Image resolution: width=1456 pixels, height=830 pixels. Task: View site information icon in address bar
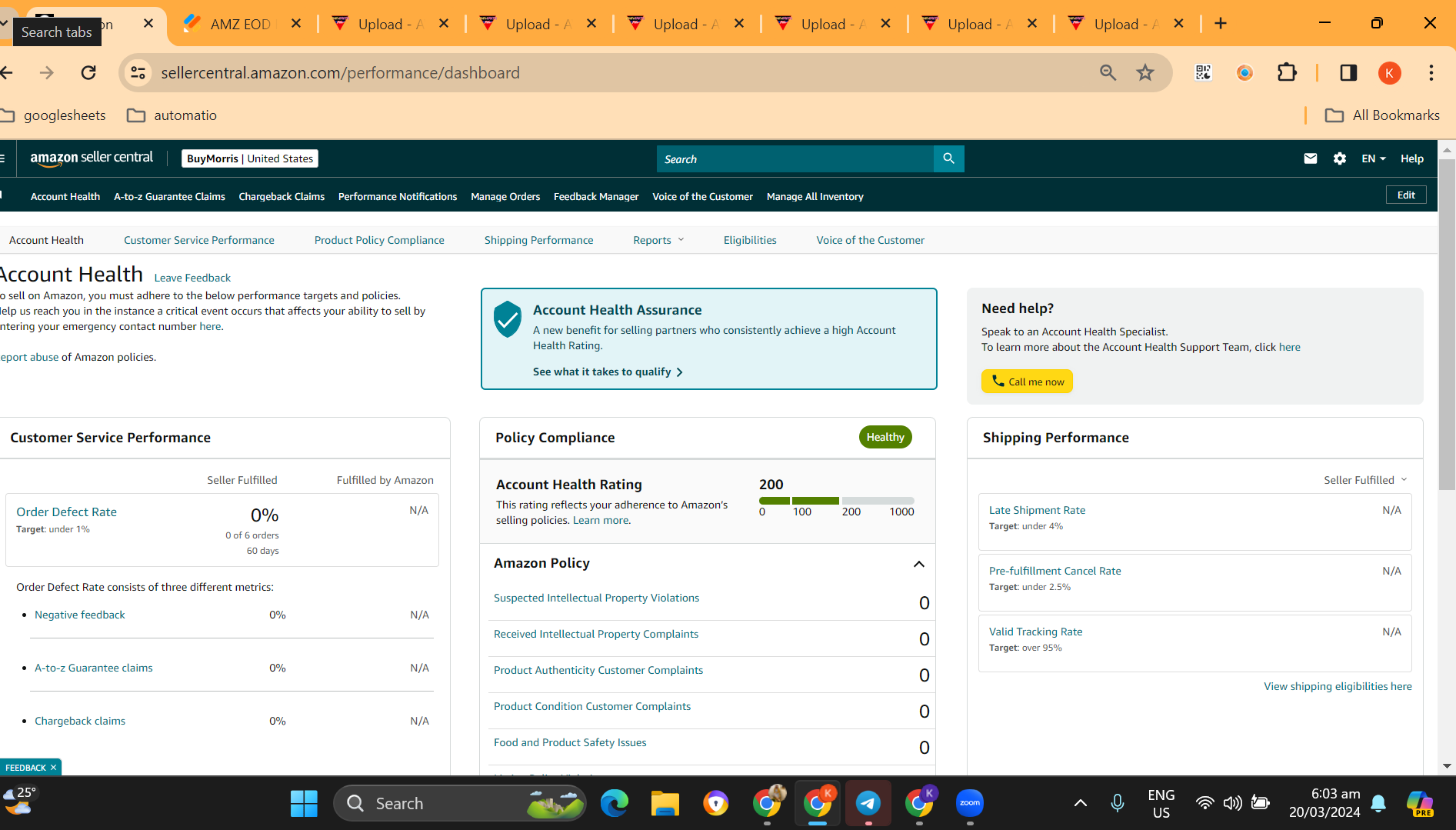coord(138,73)
